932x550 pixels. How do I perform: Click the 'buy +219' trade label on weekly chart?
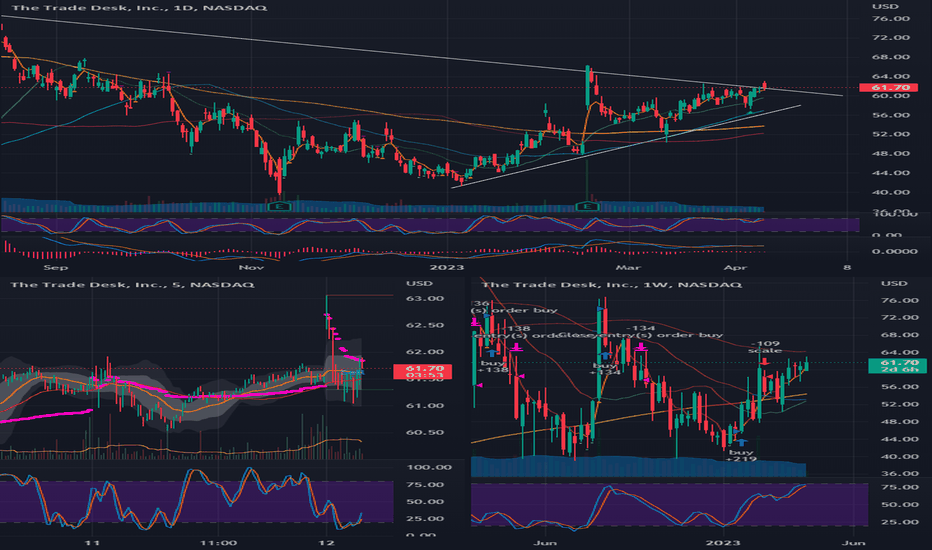coord(741,455)
